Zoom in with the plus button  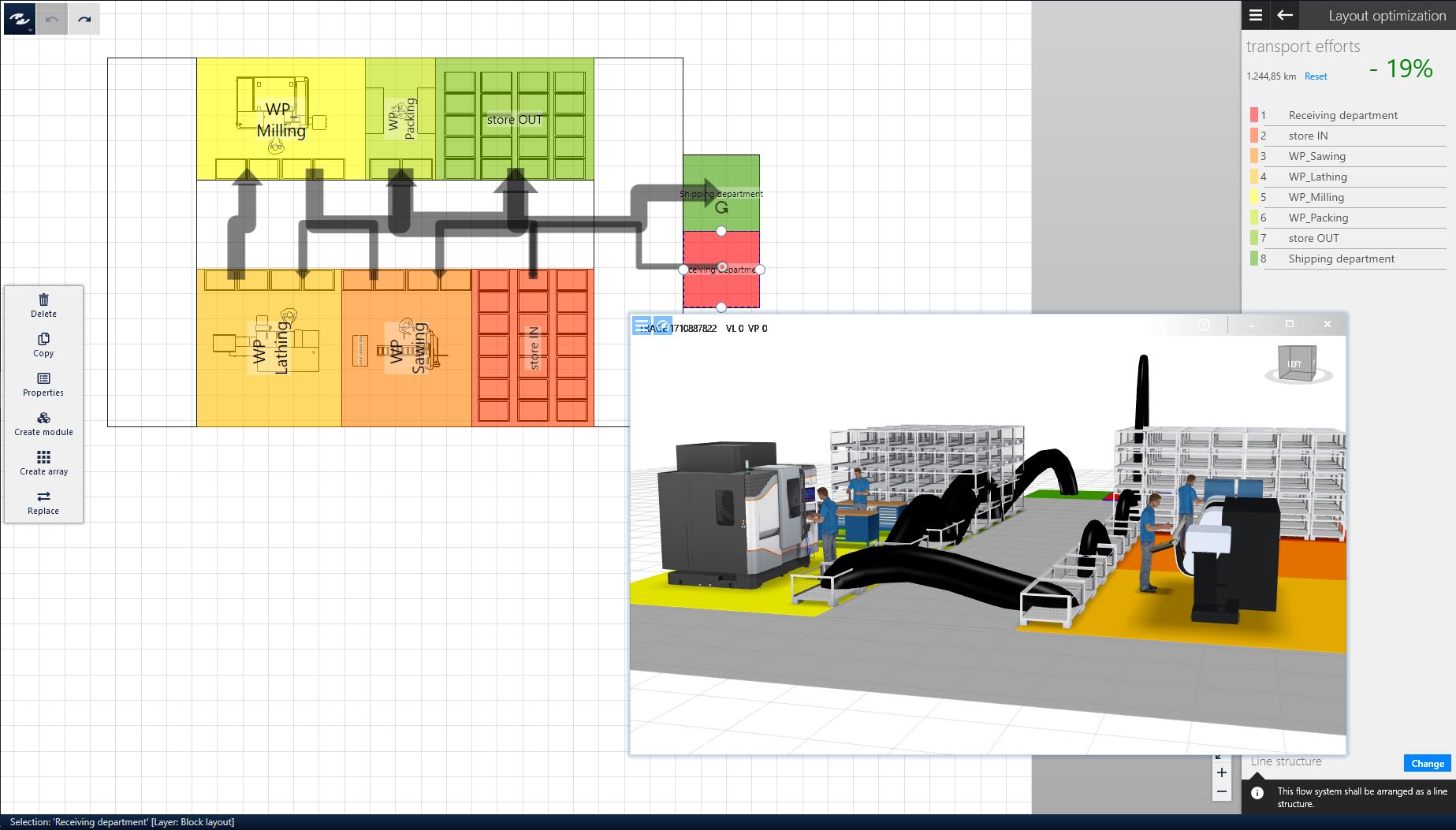pos(1221,773)
